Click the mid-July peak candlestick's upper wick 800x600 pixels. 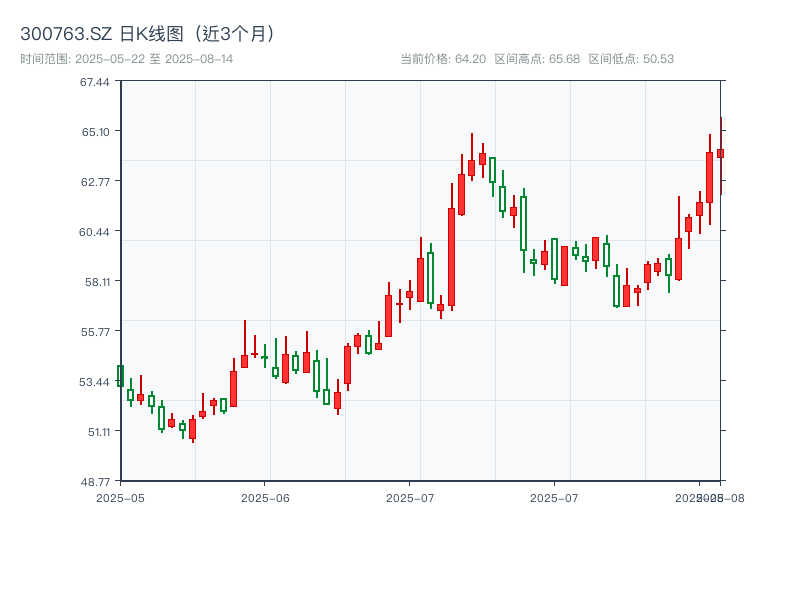pyautogui.click(x=472, y=145)
